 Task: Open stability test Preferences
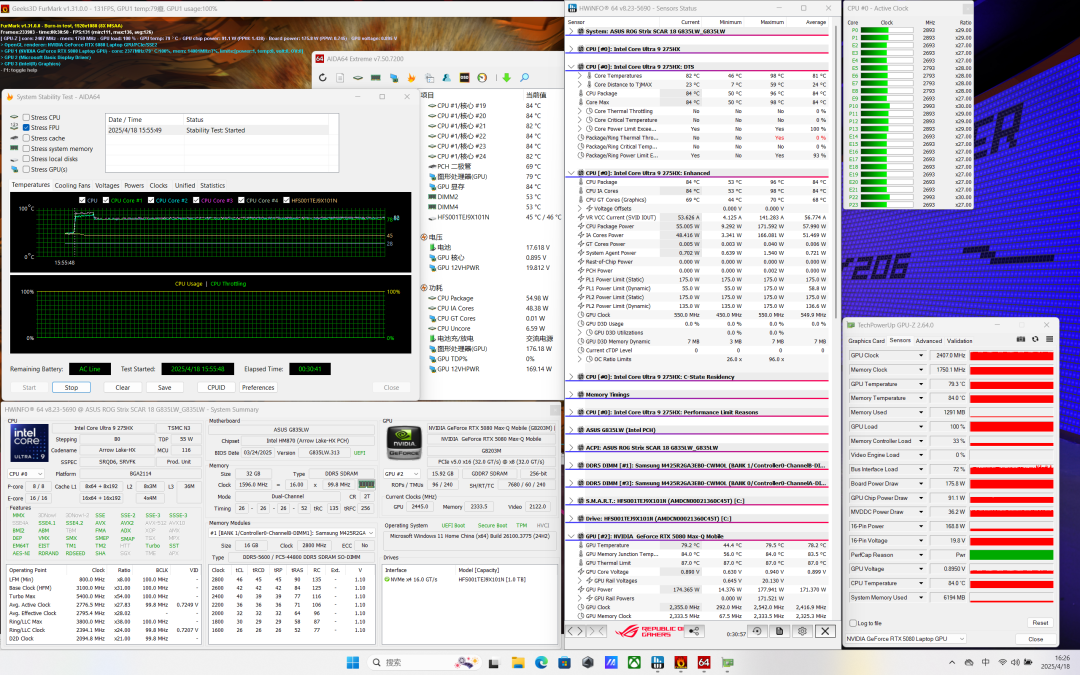coord(258,388)
